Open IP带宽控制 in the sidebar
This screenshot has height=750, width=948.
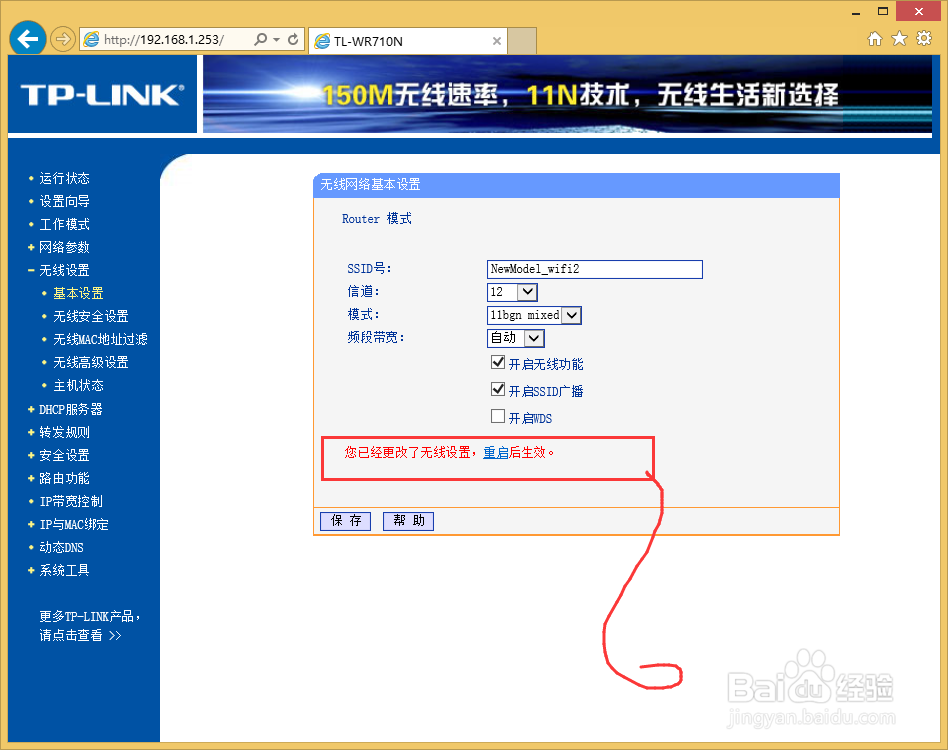[71, 501]
